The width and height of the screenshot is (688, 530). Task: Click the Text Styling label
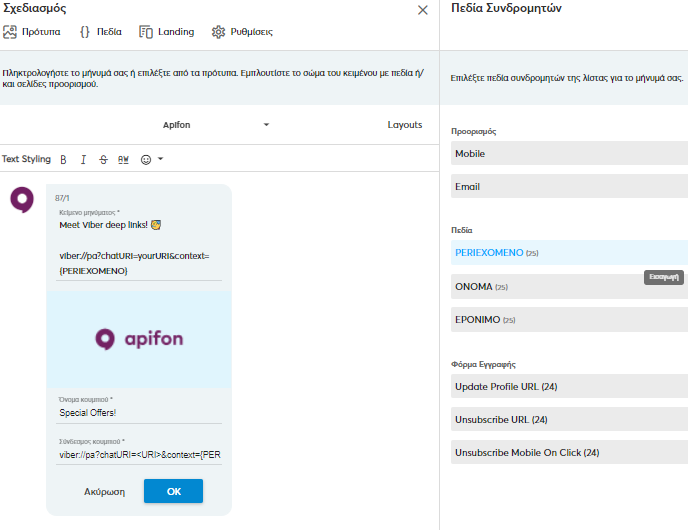(26, 159)
